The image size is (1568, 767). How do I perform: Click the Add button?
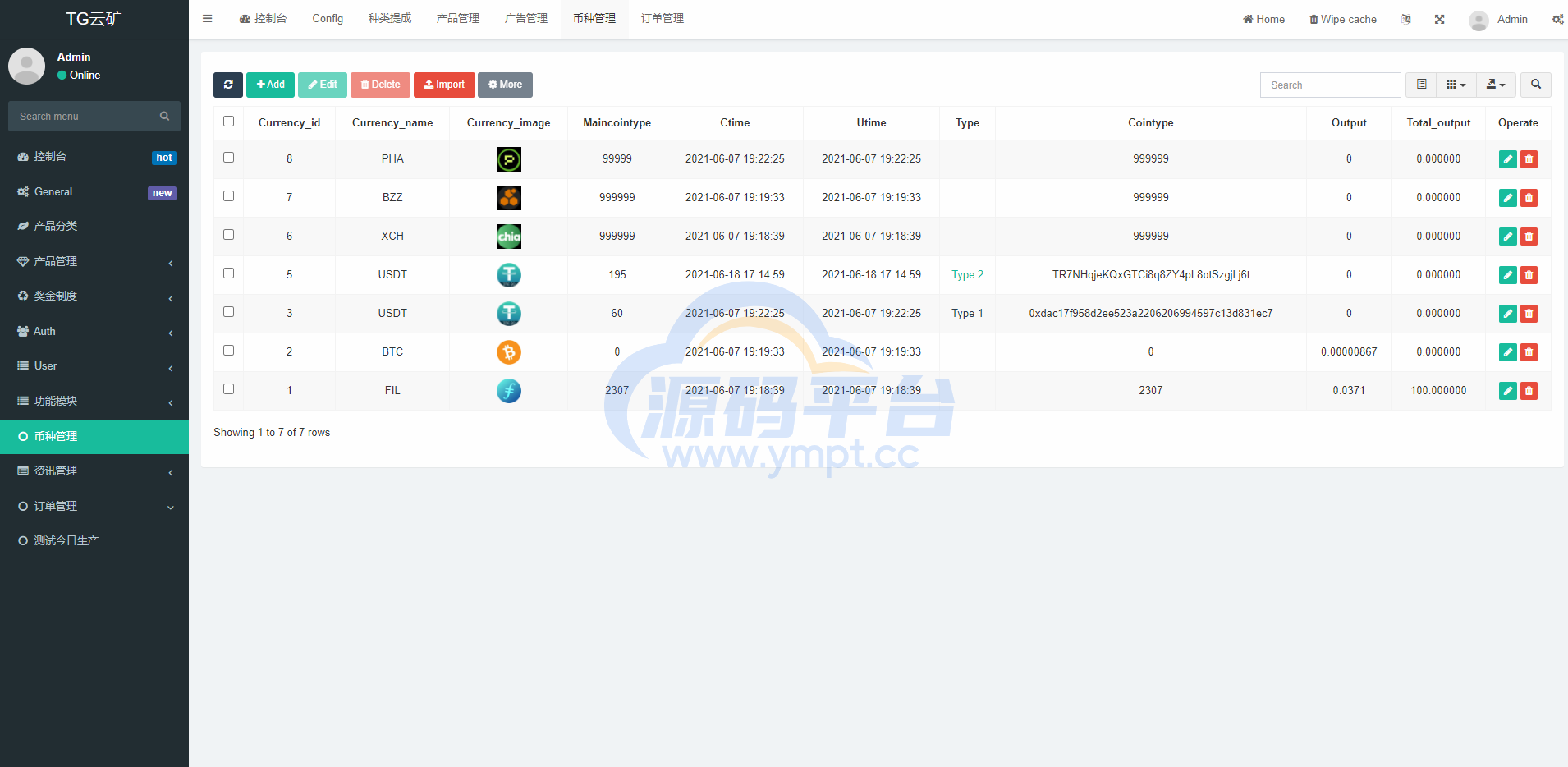(x=270, y=85)
